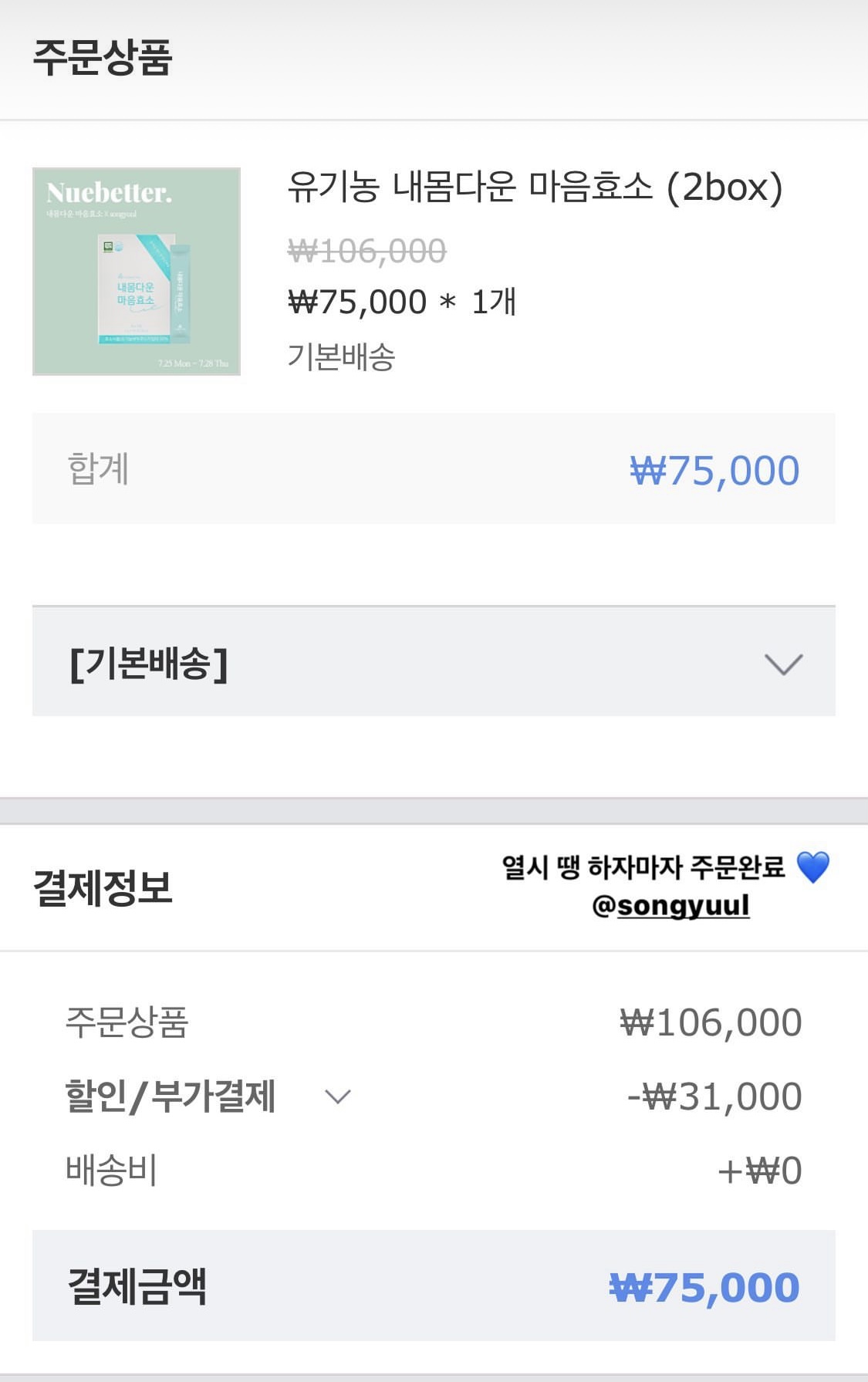
Task: Expand the [기본배송] section chevron
Action: (x=783, y=664)
